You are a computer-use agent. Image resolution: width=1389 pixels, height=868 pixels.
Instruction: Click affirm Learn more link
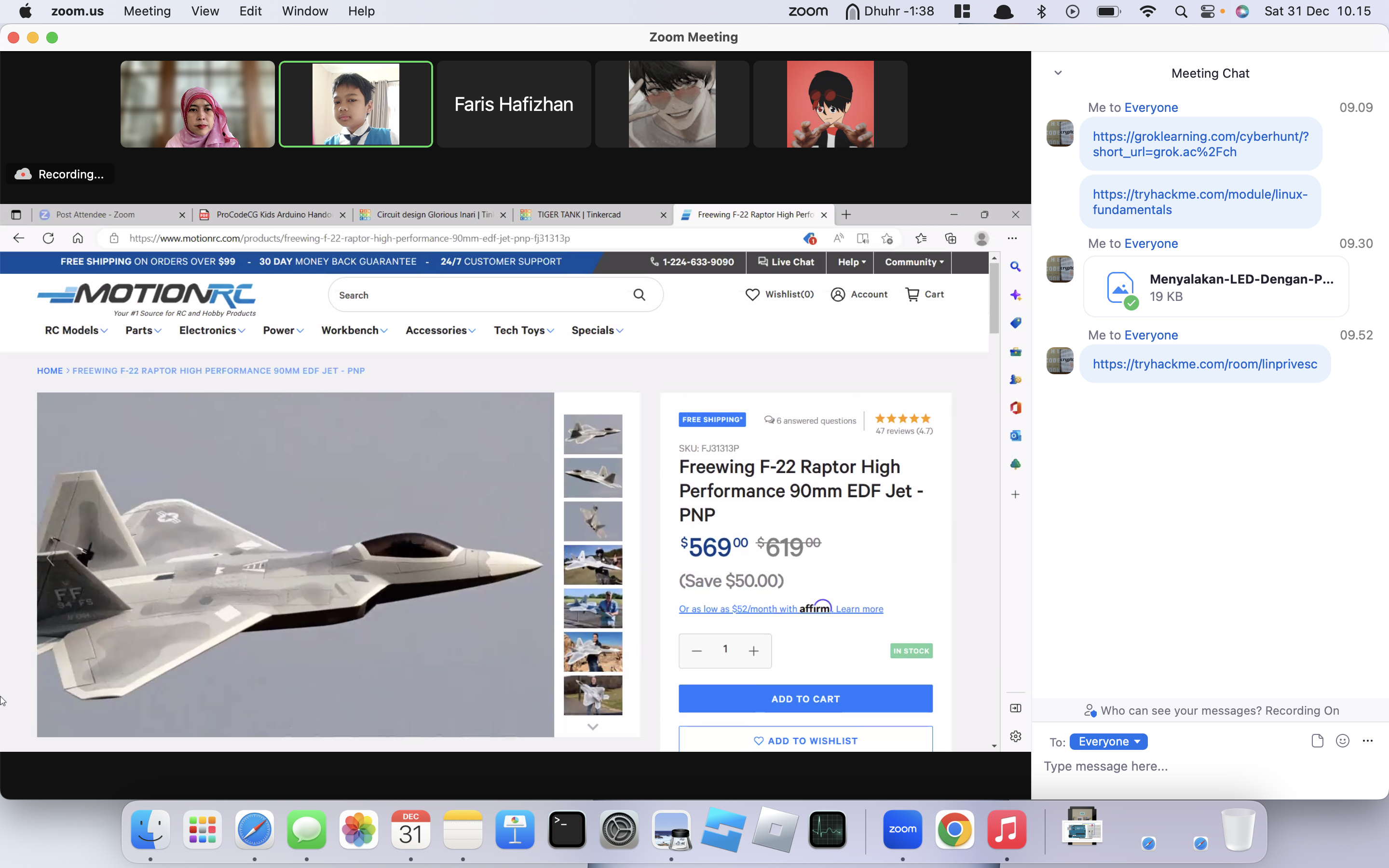[x=859, y=609]
